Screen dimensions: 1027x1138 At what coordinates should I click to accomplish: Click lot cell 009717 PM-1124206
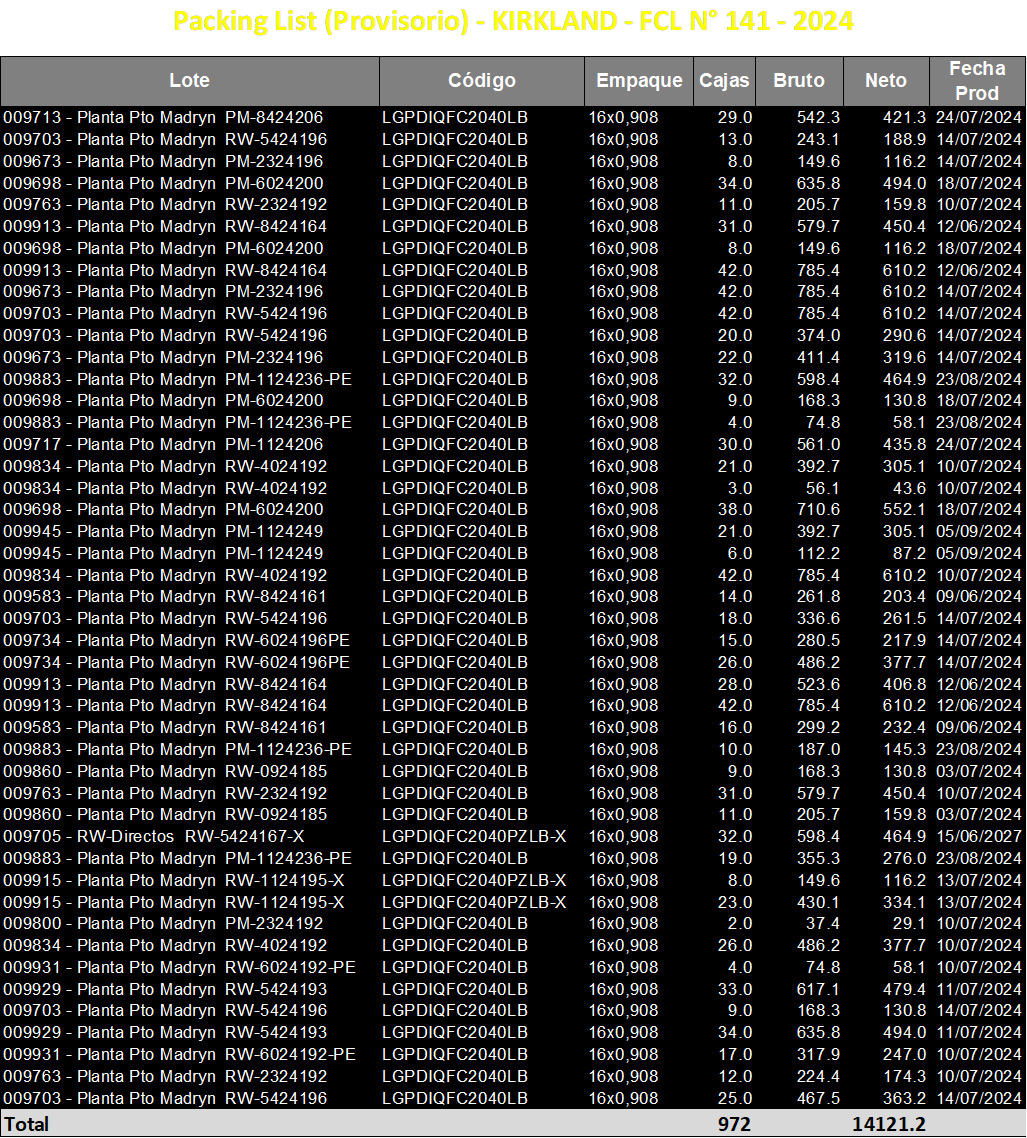click(x=163, y=444)
